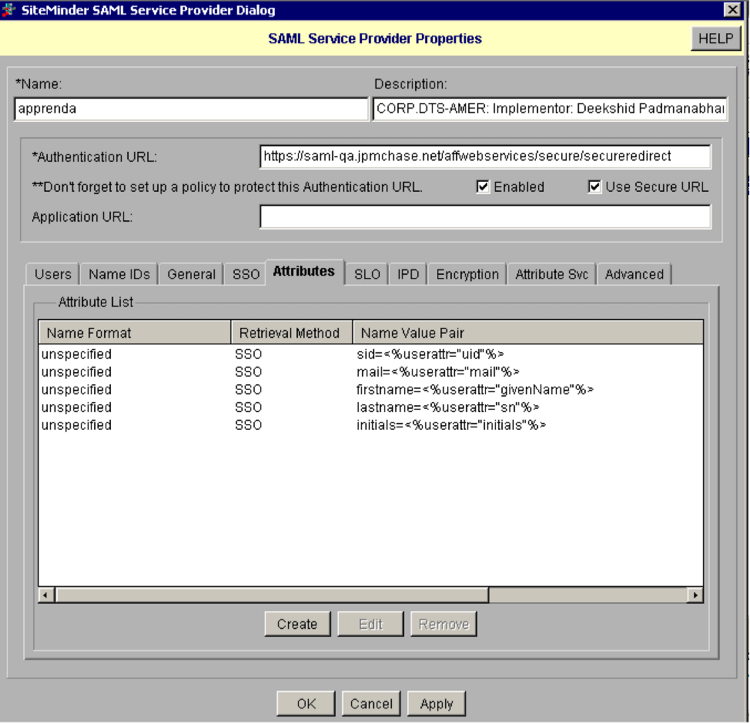Confirm with the OK button
750x724 pixels.
(306, 703)
